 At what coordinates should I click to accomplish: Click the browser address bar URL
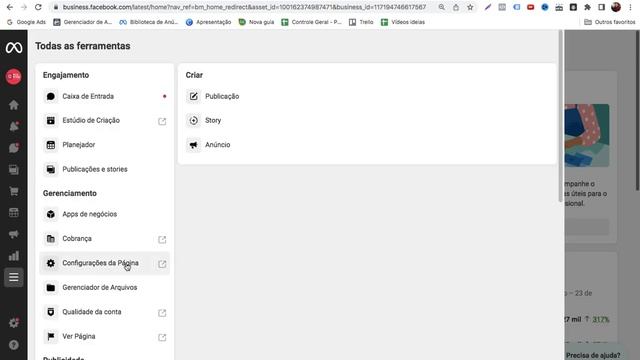click(x=244, y=7)
